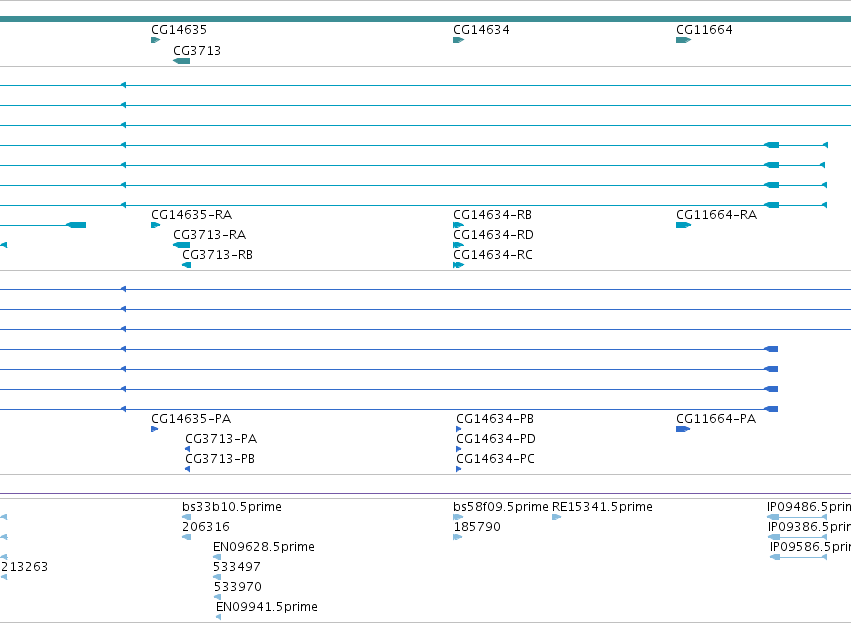The height and width of the screenshot is (623, 851).
Task: Select the EN09941.5prime EST label
Action: [267, 607]
